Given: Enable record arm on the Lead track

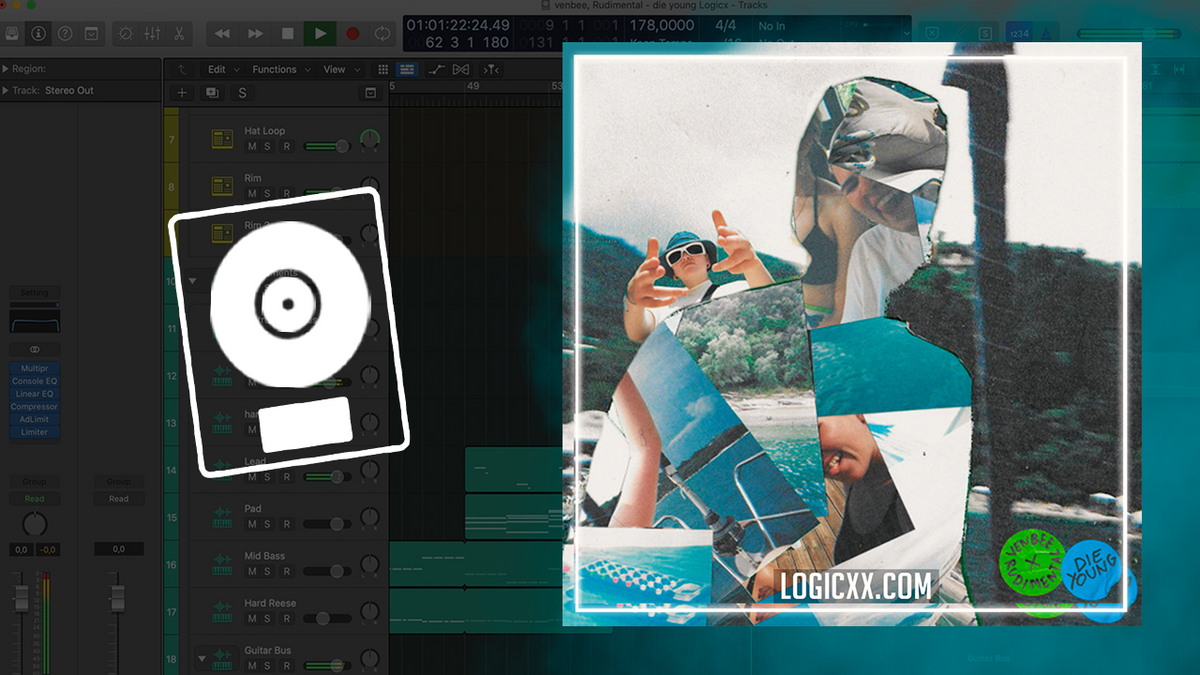Looking at the screenshot, I should pos(286,476).
